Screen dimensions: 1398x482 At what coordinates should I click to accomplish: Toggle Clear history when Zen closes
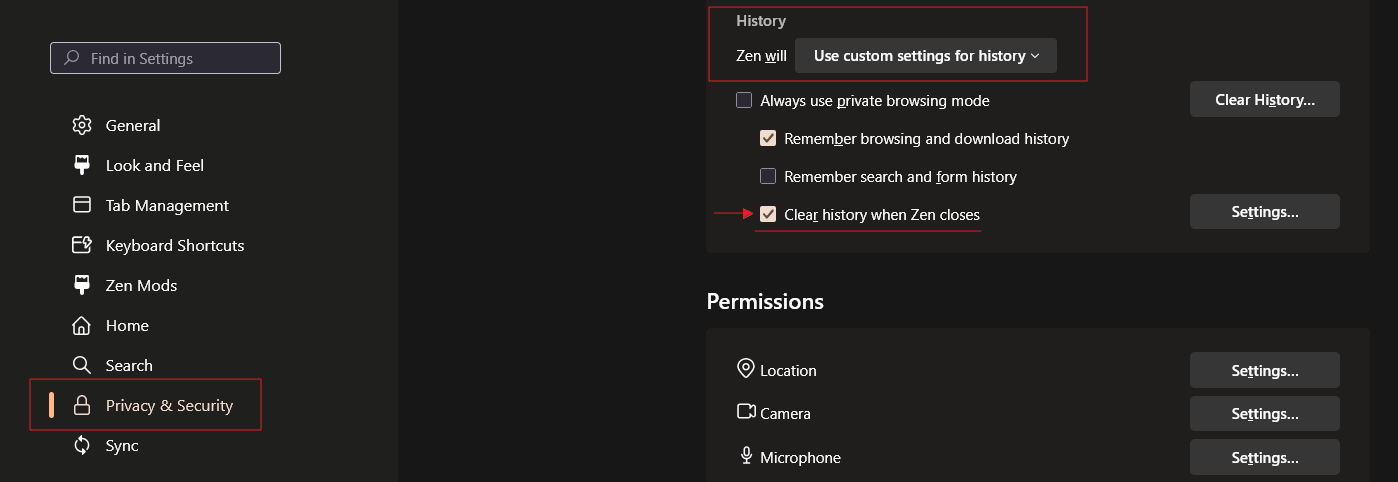pyautogui.click(x=768, y=214)
